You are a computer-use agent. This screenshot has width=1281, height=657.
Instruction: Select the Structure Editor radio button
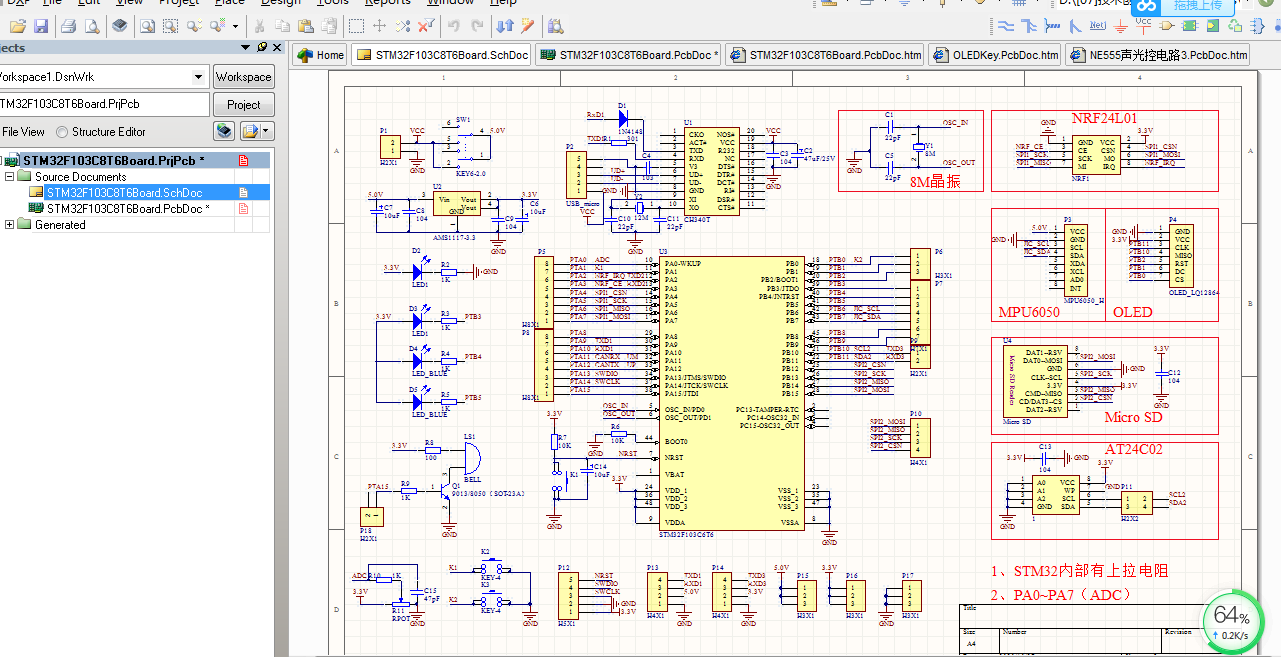pos(63,132)
